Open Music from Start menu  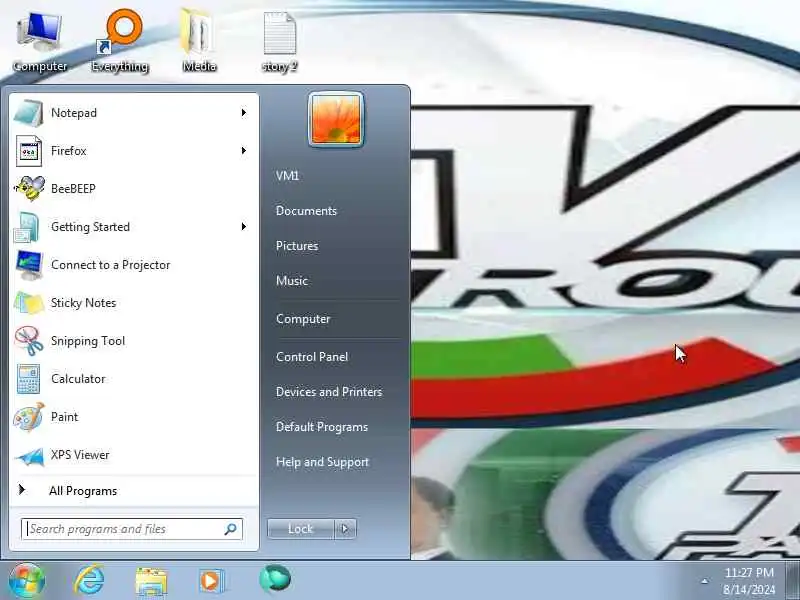(292, 281)
